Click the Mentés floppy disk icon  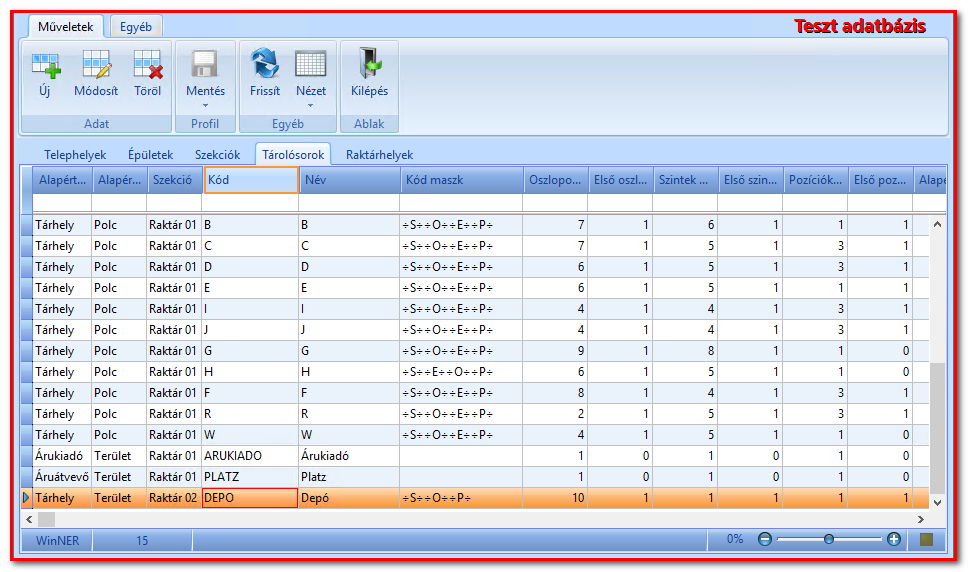point(205,65)
